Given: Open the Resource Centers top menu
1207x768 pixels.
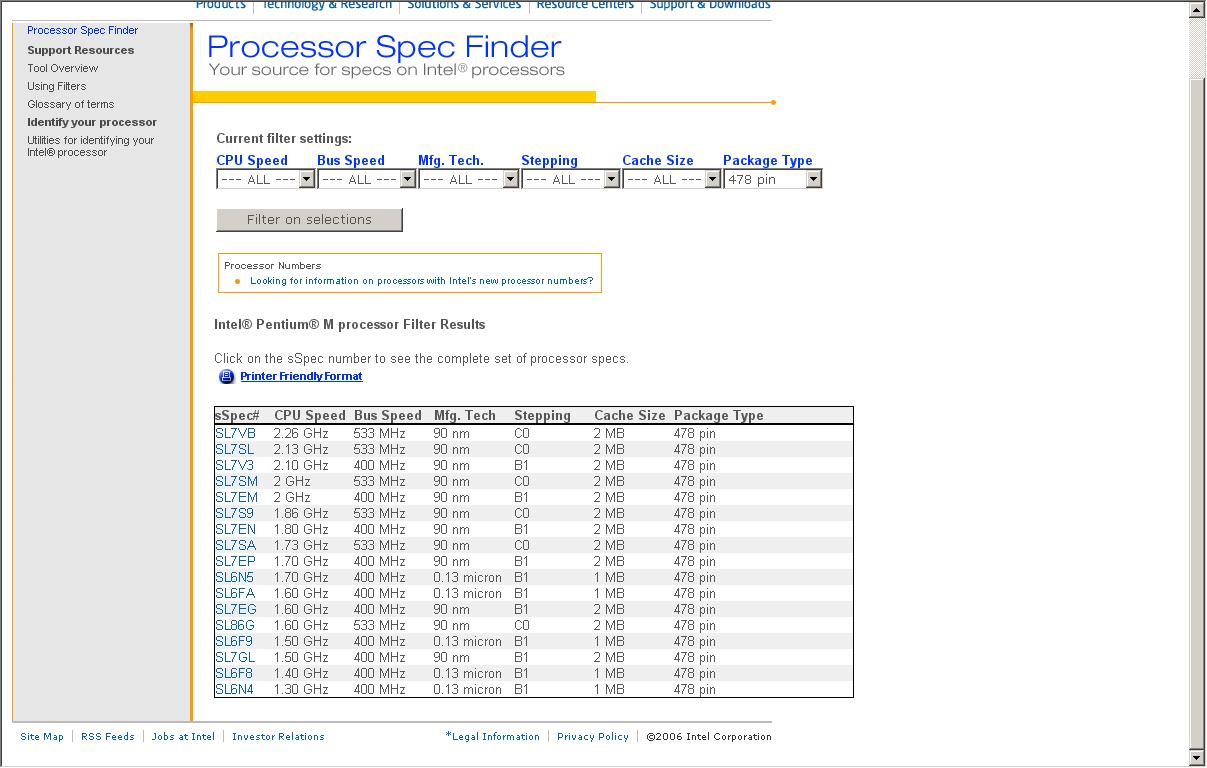Looking at the screenshot, I should pos(585,5).
